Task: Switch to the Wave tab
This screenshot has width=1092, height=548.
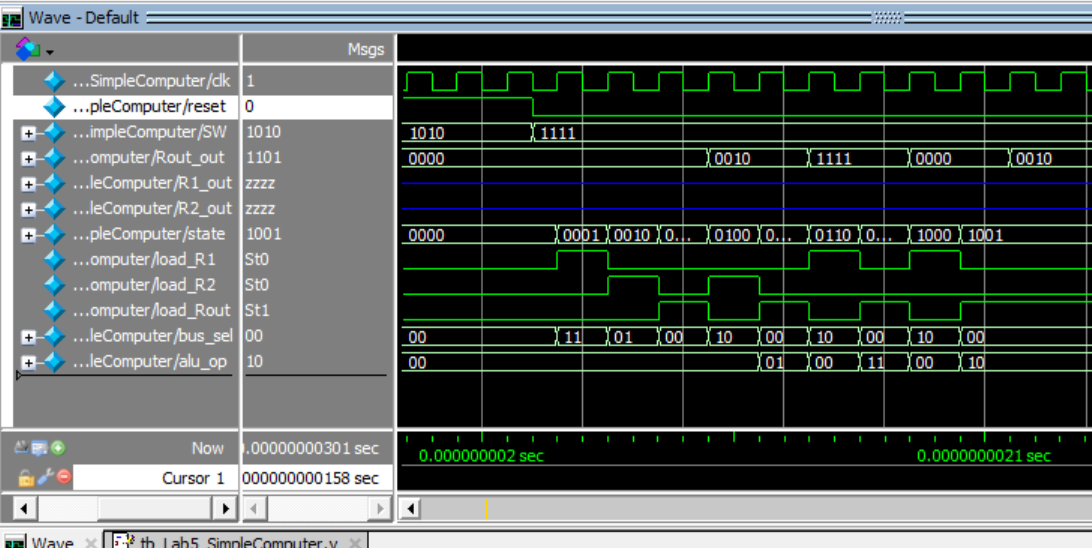Action: click(50, 542)
